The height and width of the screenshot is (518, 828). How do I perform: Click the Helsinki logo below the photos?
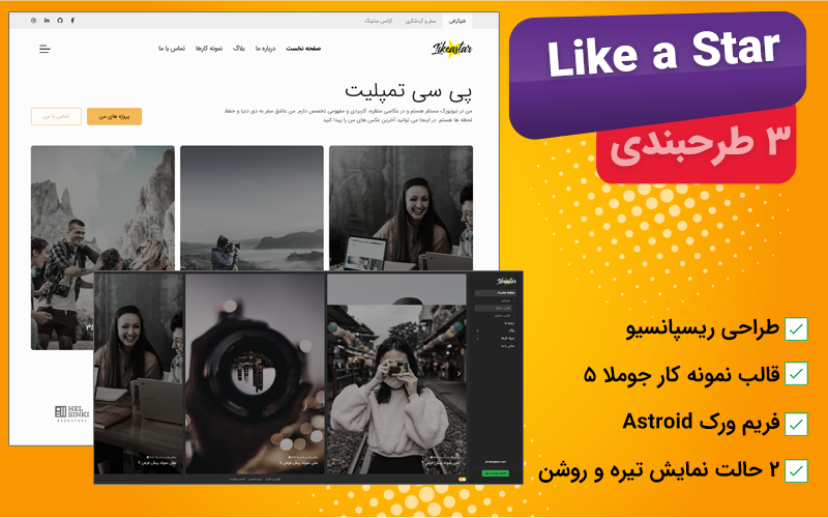point(72,412)
